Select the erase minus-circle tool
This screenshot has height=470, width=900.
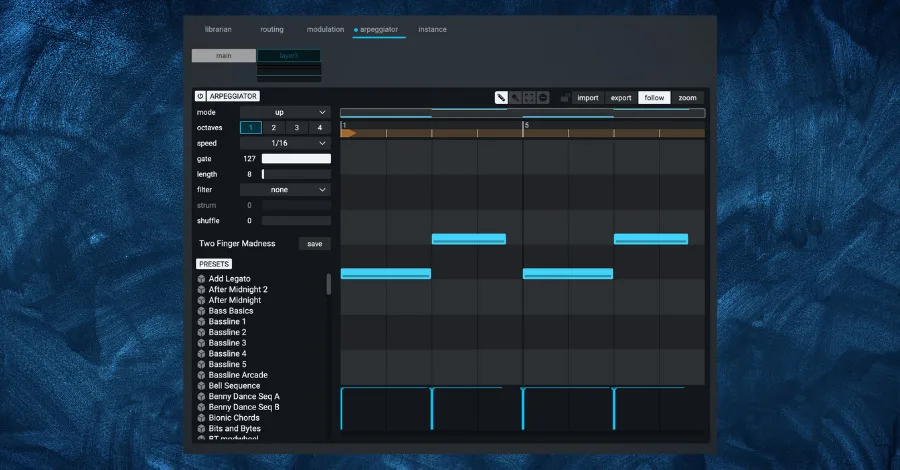pyautogui.click(x=543, y=98)
